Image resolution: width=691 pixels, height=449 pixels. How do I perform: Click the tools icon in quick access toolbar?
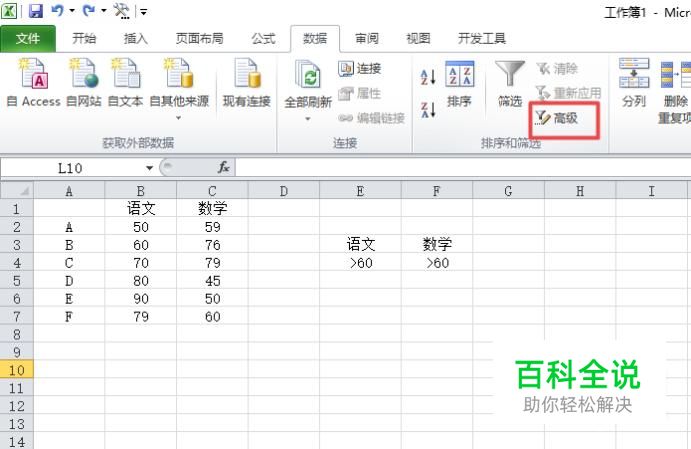tap(121, 11)
